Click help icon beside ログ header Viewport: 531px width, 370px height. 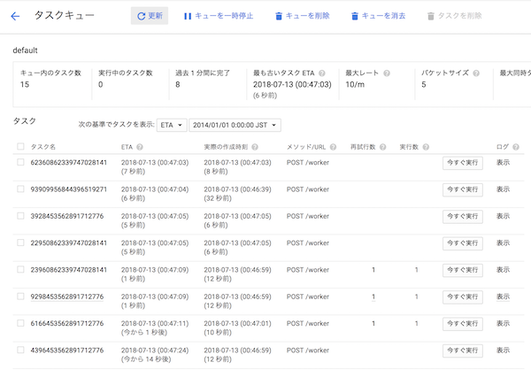(x=516, y=147)
